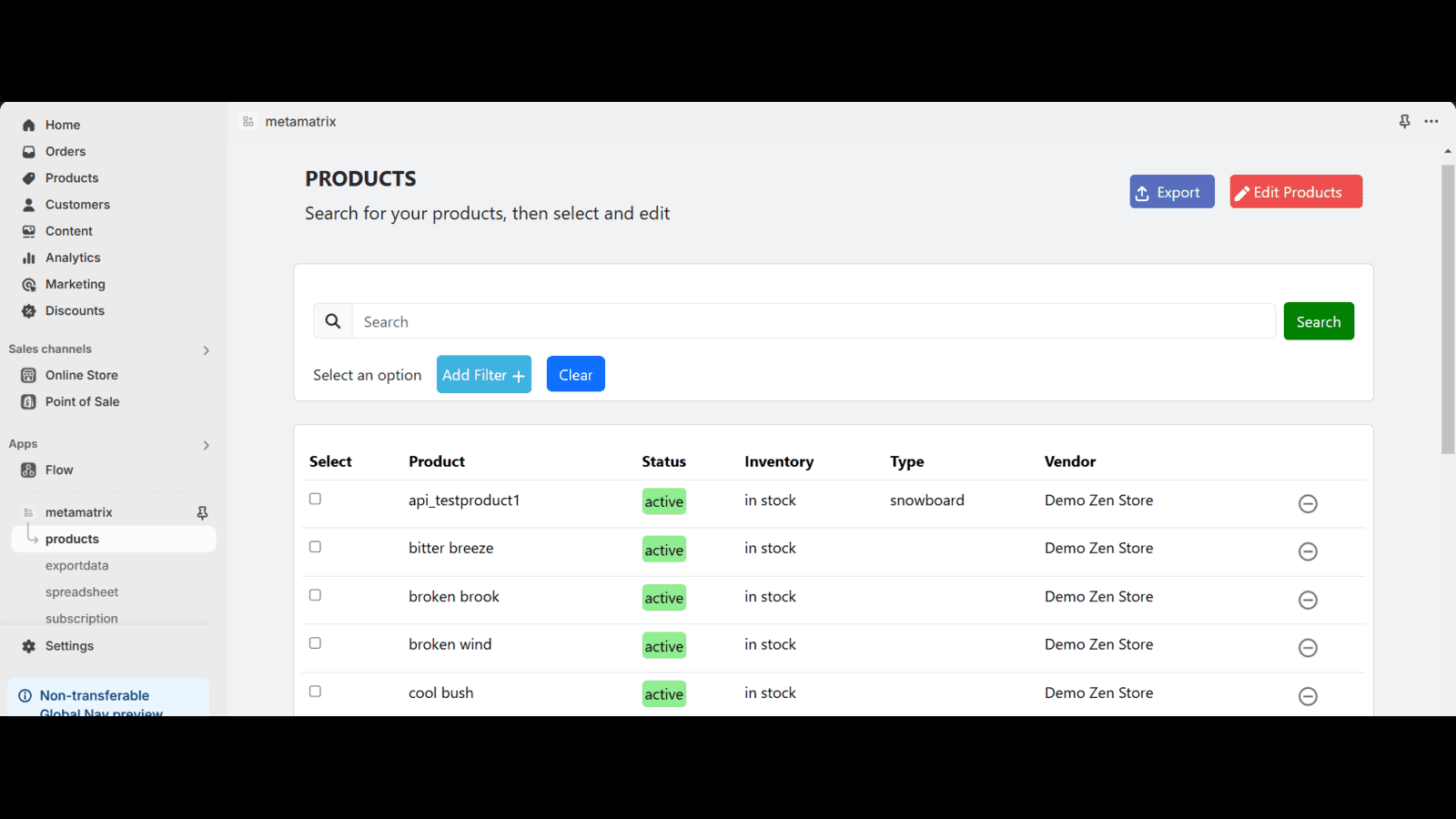
Task: Check the box for bitter breeze
Action: (x=315, y=547)
